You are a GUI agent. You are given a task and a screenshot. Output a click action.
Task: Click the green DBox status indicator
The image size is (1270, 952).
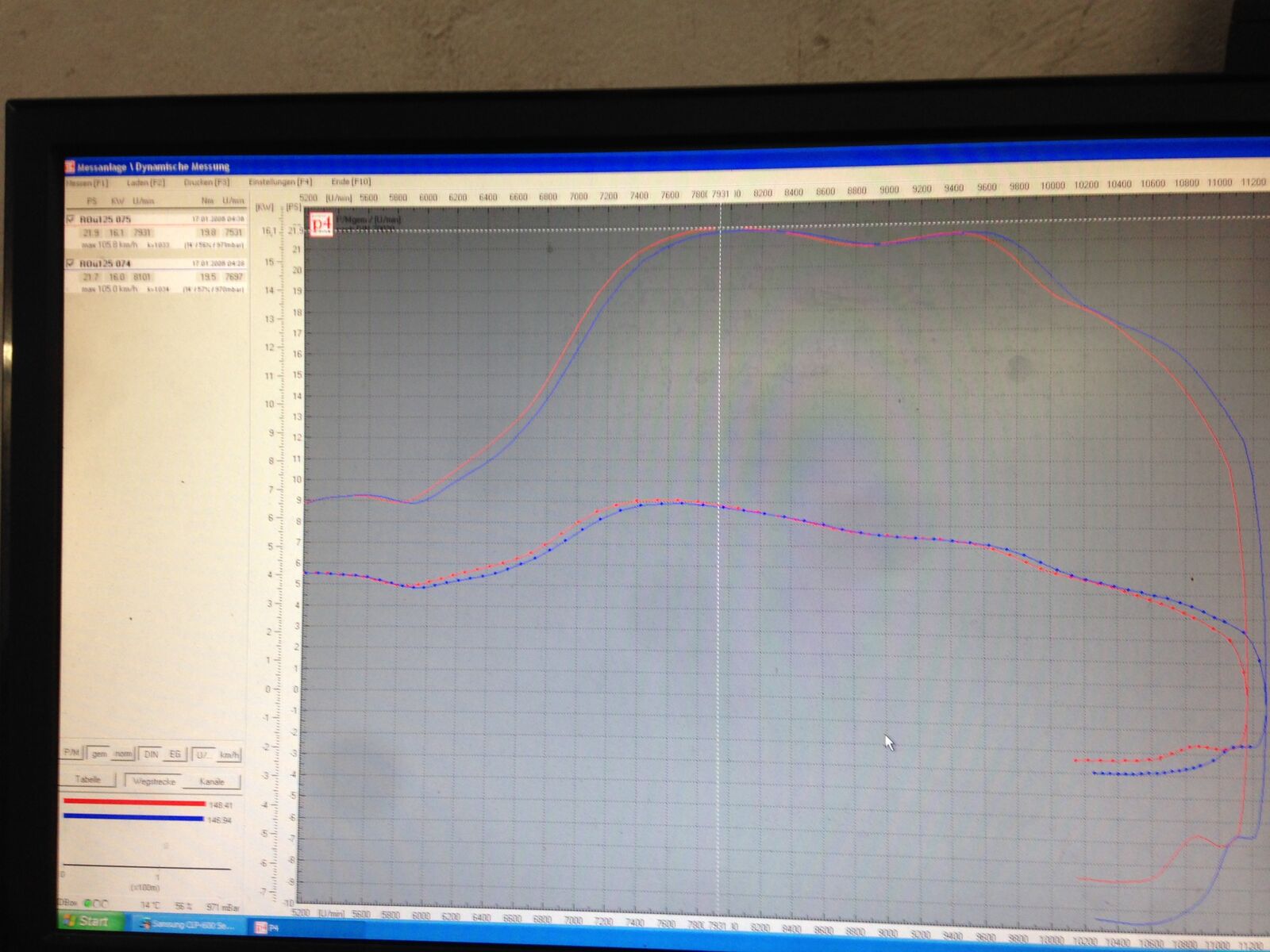[88, 903]
